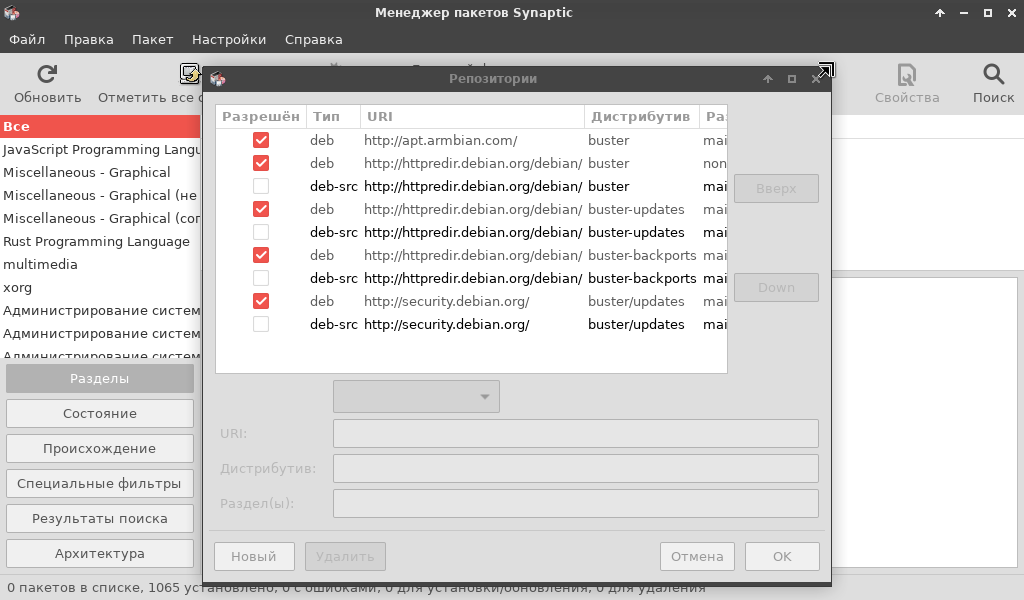
Task: Shade the Repositories dialog with up arrow
Action: click(x=768, y=79)
